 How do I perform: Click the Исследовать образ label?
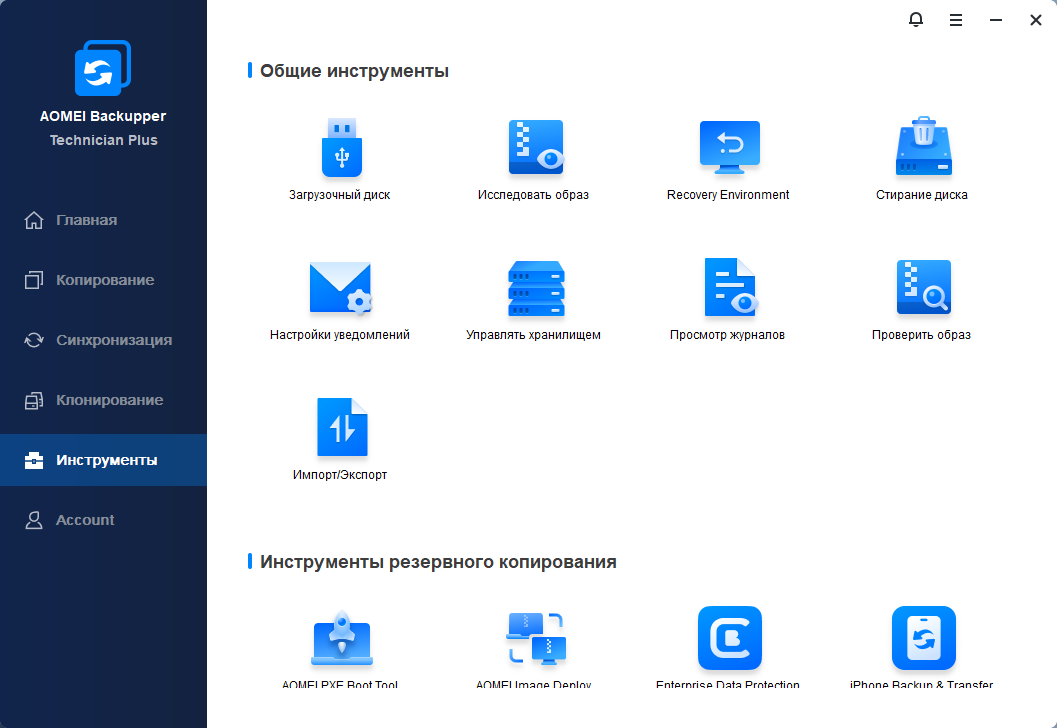pyautogui.click(x=533, y=195)
